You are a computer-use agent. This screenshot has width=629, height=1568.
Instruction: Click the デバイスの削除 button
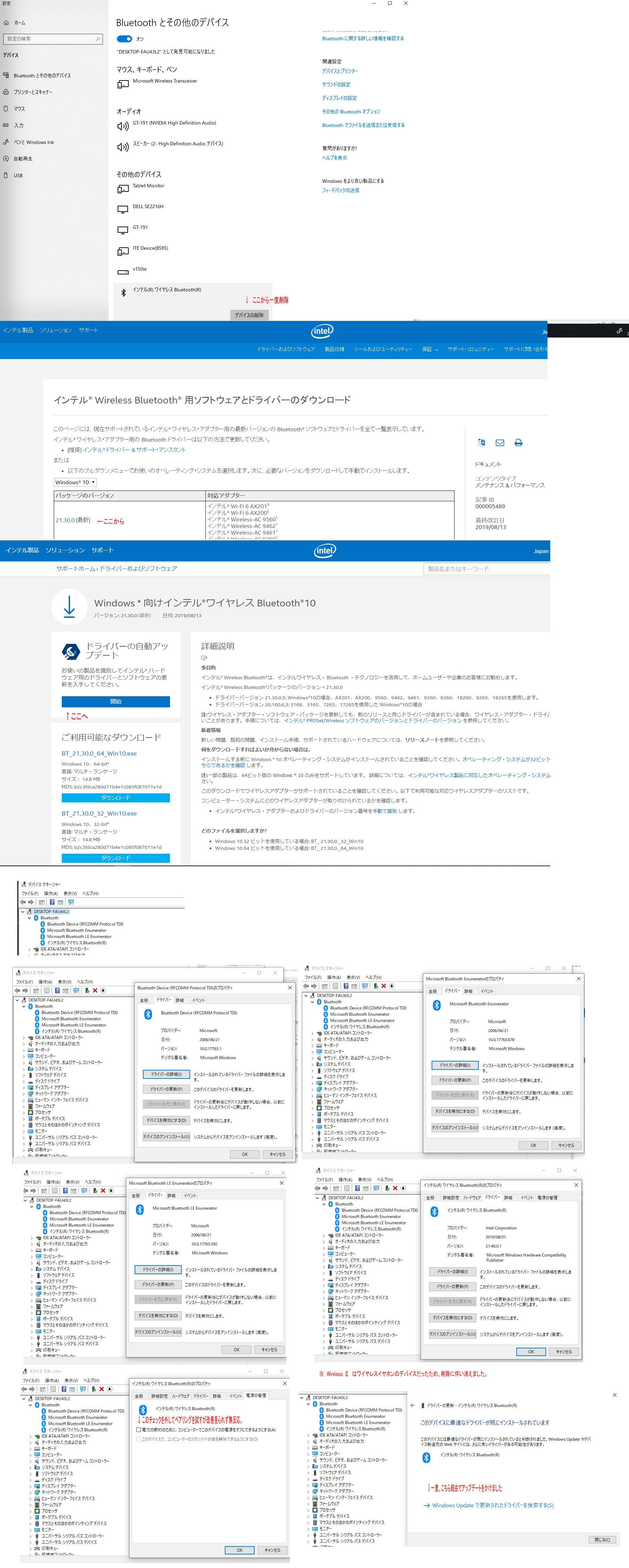coord(249,315)
